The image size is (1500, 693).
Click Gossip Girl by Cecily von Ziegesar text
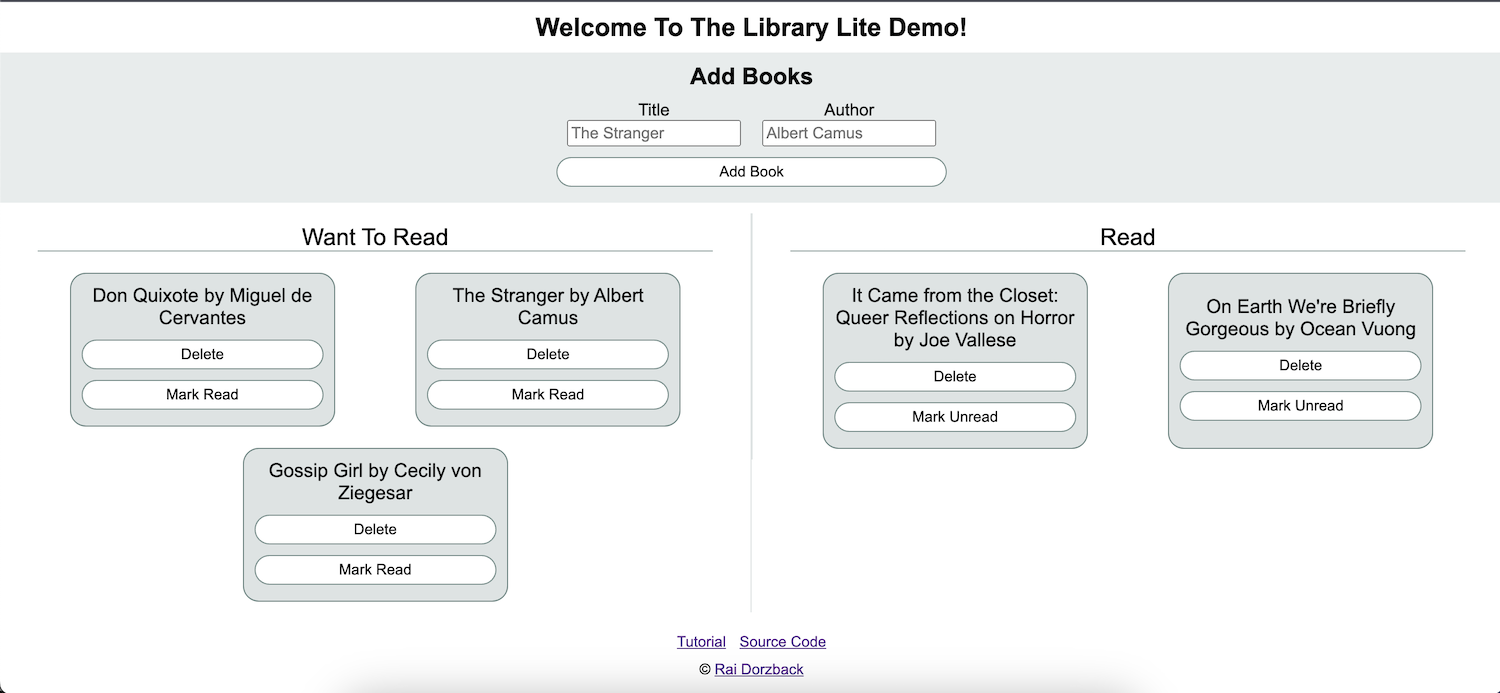pyautogui.click(x=375, y=482)
